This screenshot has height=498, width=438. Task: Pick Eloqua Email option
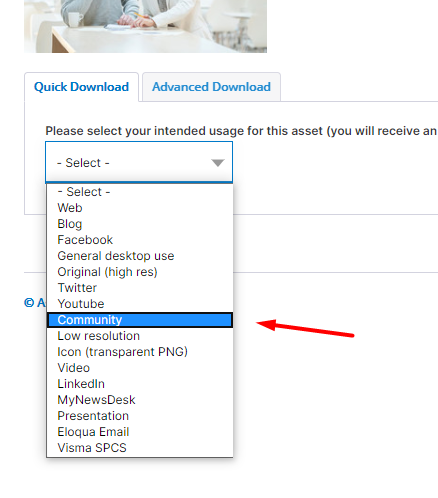click(x=140, y=432)
